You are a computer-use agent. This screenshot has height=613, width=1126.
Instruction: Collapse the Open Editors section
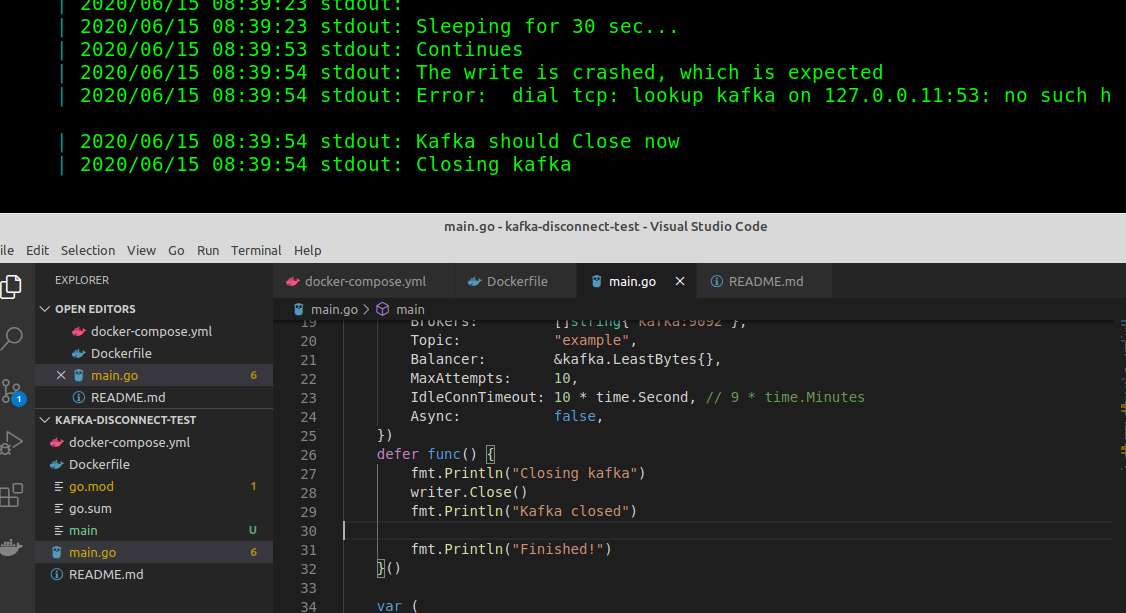tap(45, 309)
